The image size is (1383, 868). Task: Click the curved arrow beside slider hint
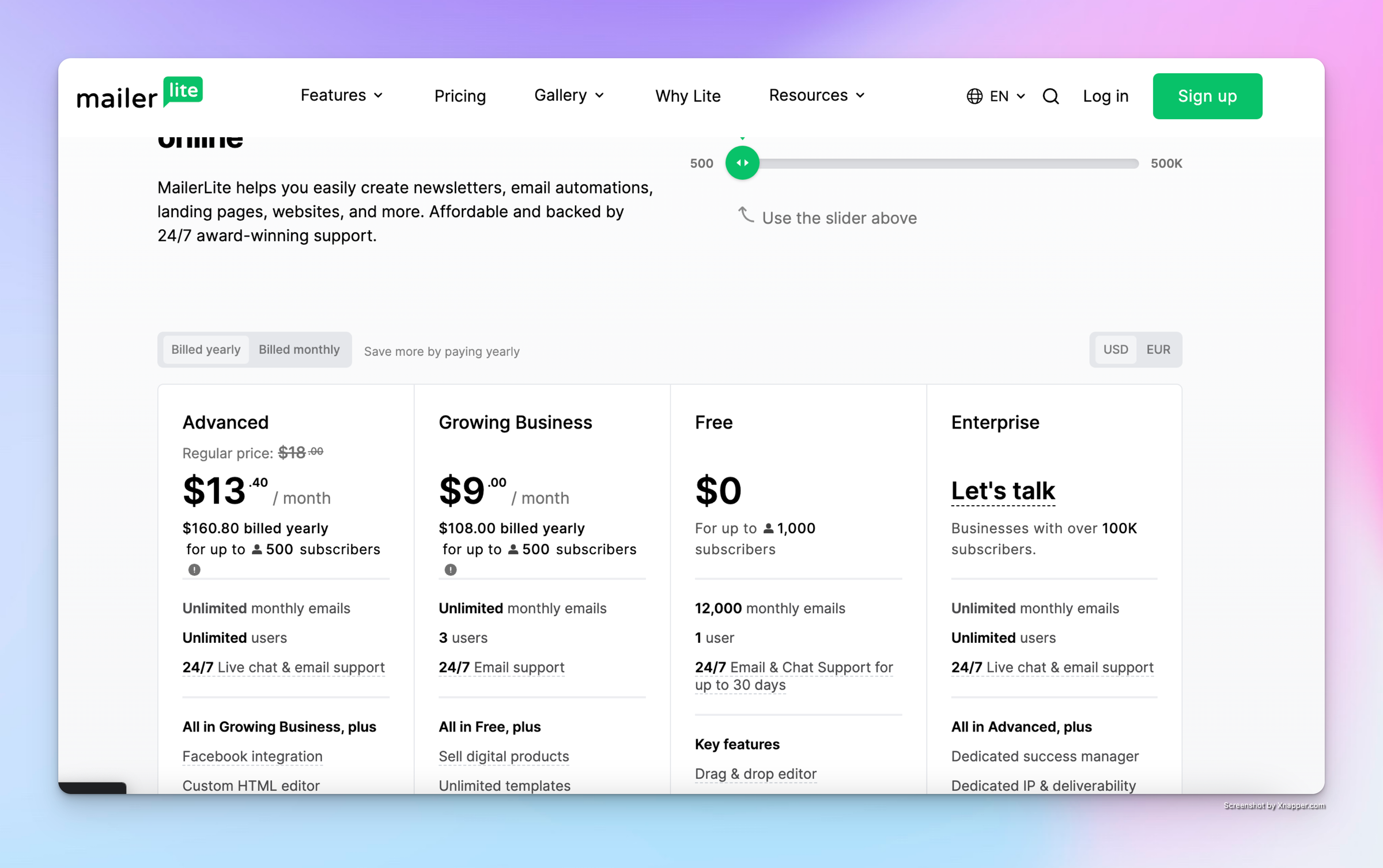pyautogui.click(x=746, y=215)
